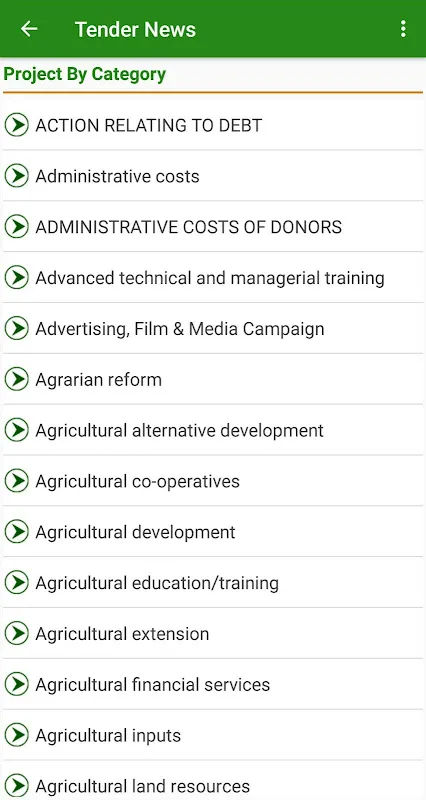Screen dimensions: 426x800
Task: Select Agricultural alternative development category
Action: point(213,430)
